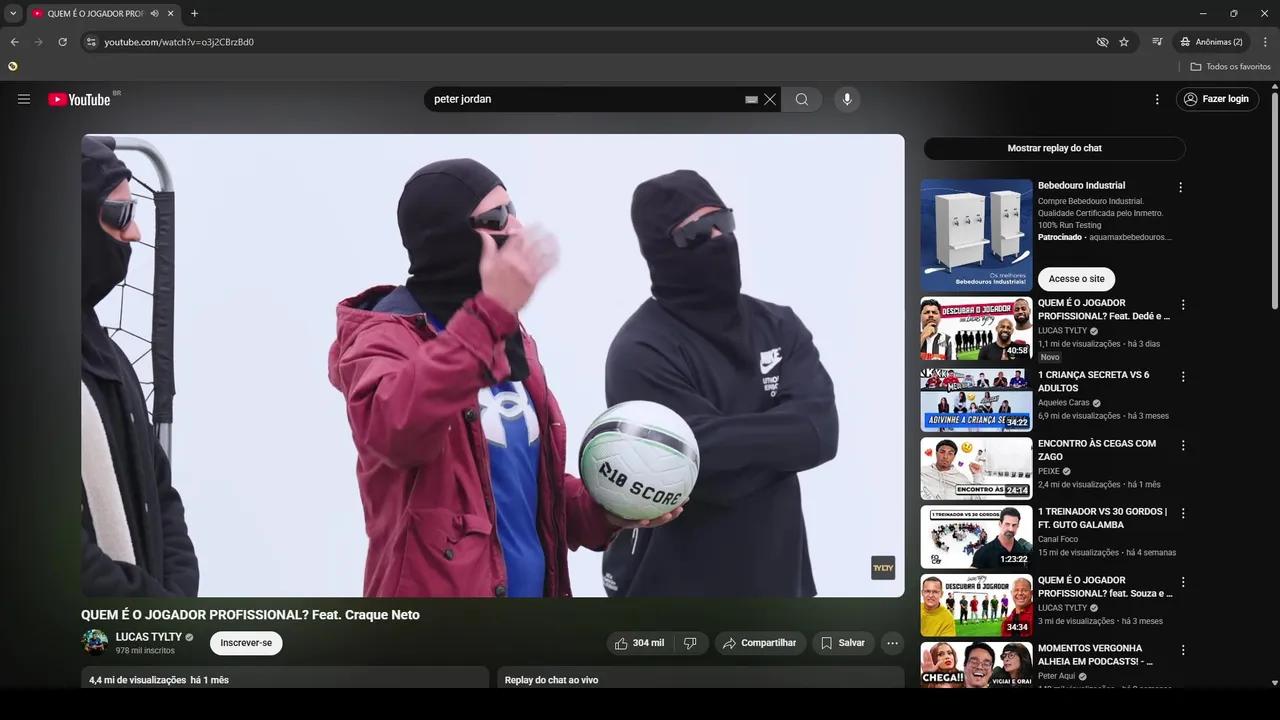Open options for 1 TREINADOR VS 30 GORDOS
Viewport: 1280px width, 720px height.
point(1183,513)
